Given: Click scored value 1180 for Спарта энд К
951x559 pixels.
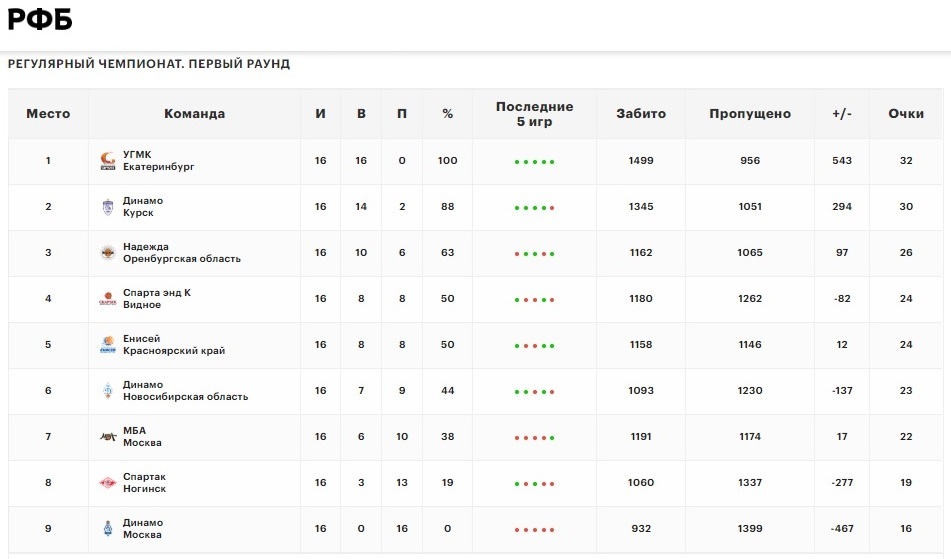Looking at the screenshot, I should [x=641, y=299].
